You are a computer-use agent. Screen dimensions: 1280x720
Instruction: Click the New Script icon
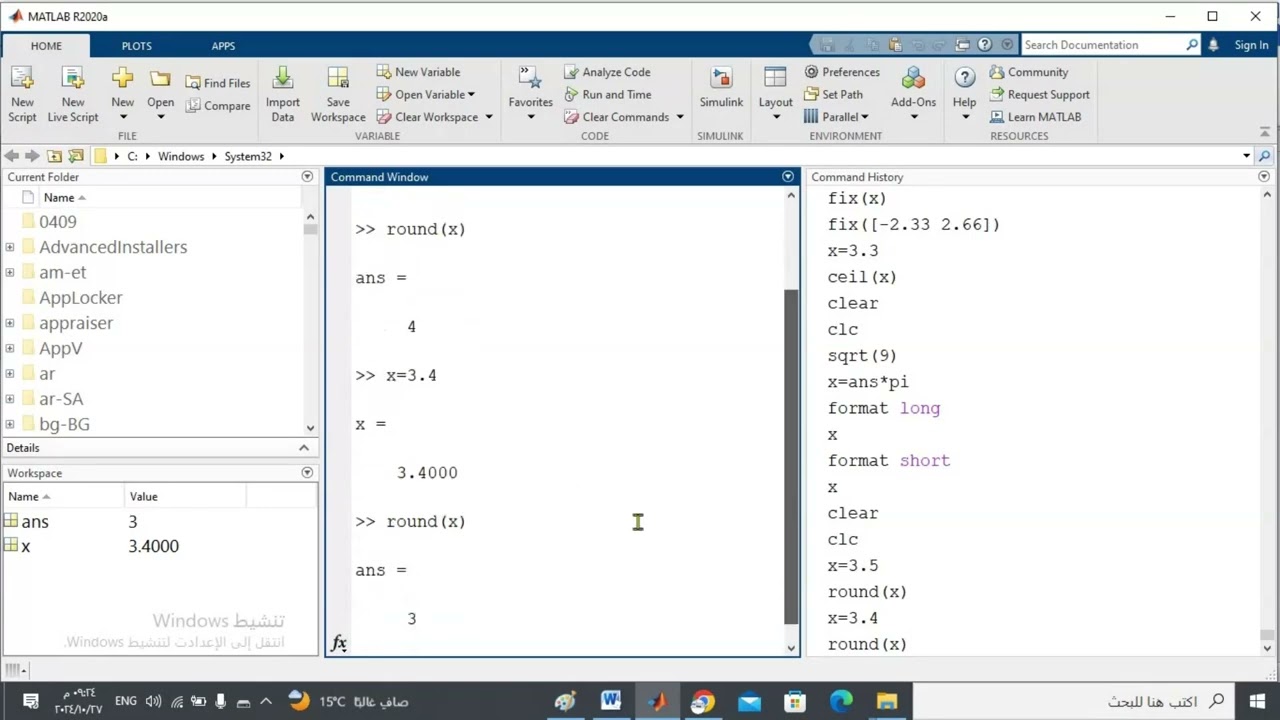pos(22,94)
